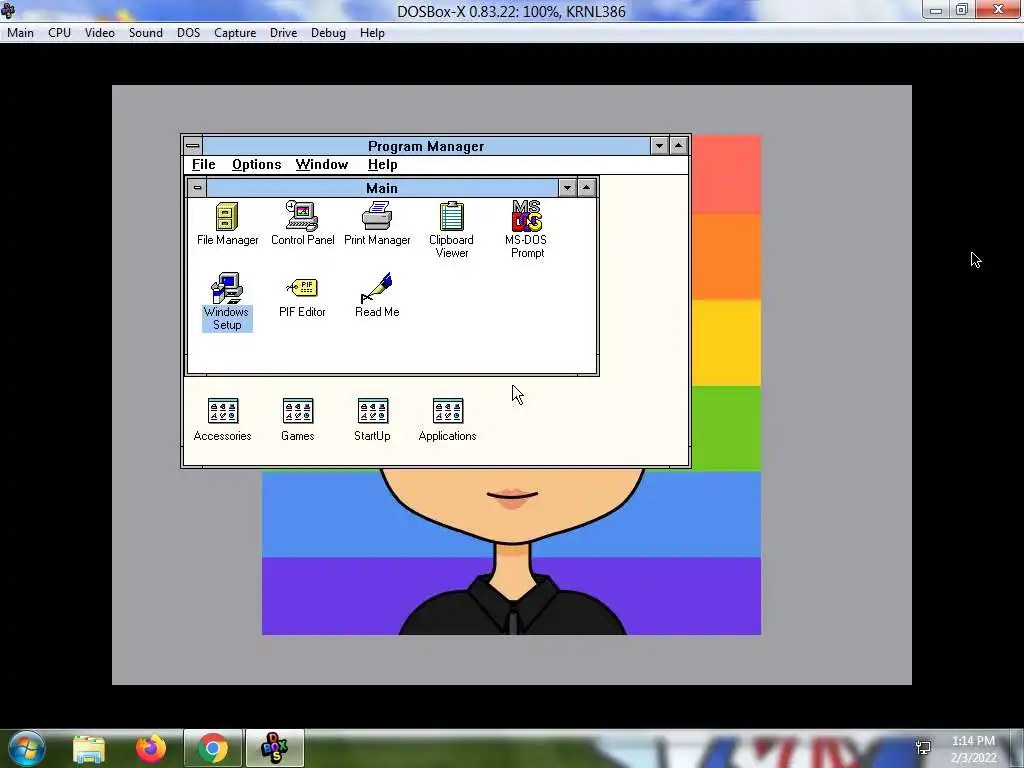Select the Applications program group icon
The image size is (1024, 768).
(447, 420)
